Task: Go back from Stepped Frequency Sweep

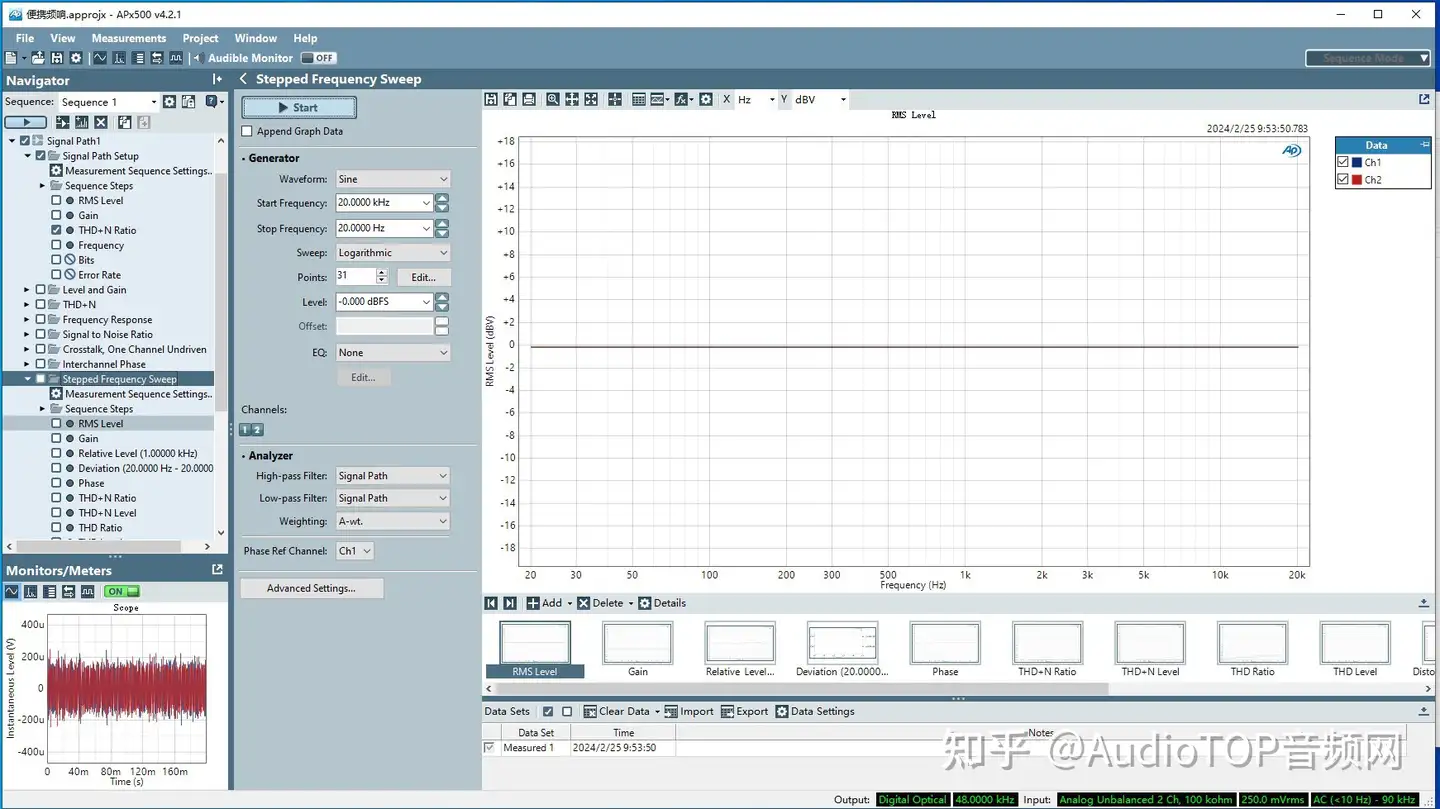Action: pos(243,79)
